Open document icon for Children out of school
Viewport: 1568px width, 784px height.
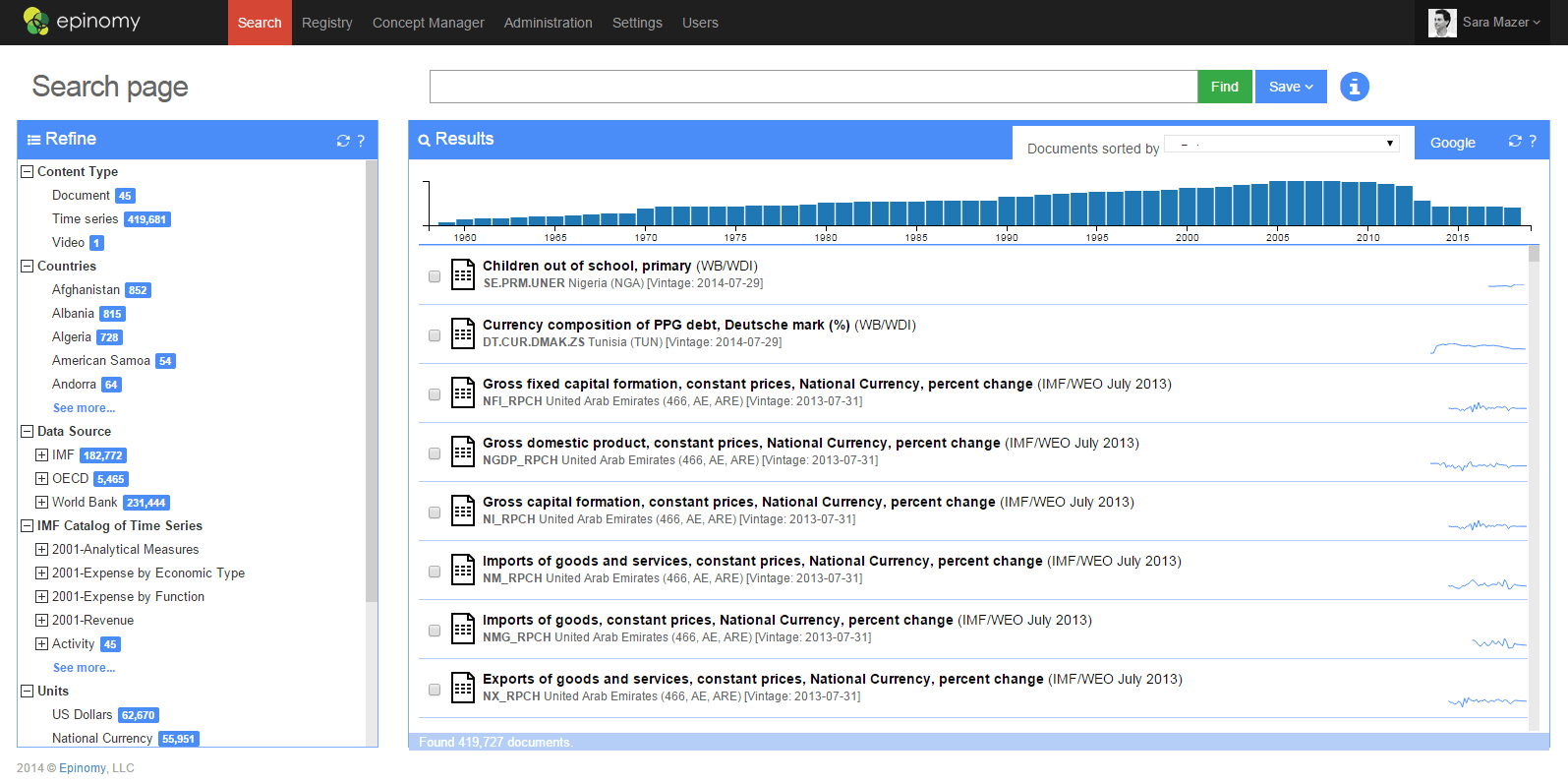463,274
